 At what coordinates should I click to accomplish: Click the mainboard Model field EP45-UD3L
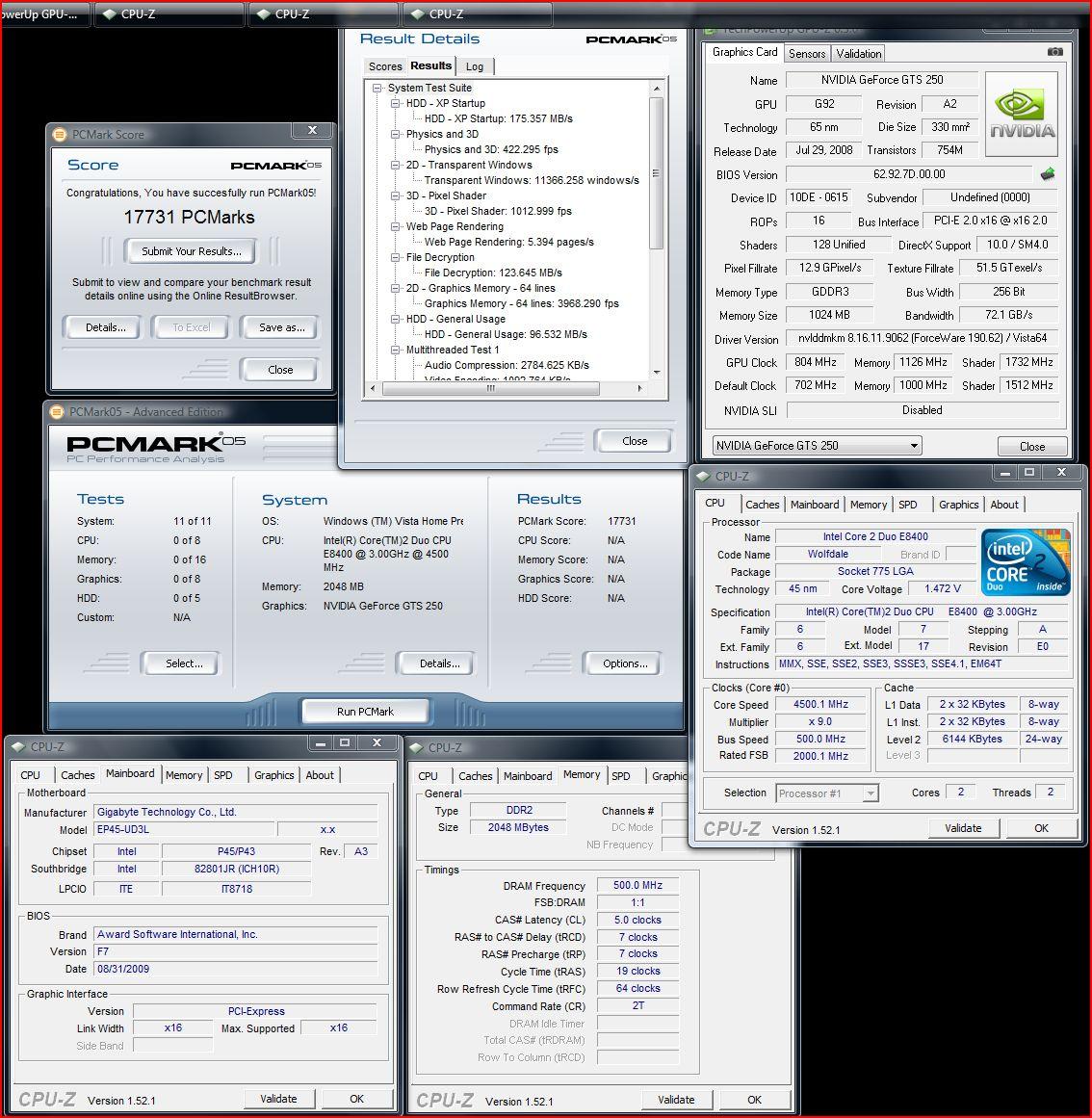point(183,829)
